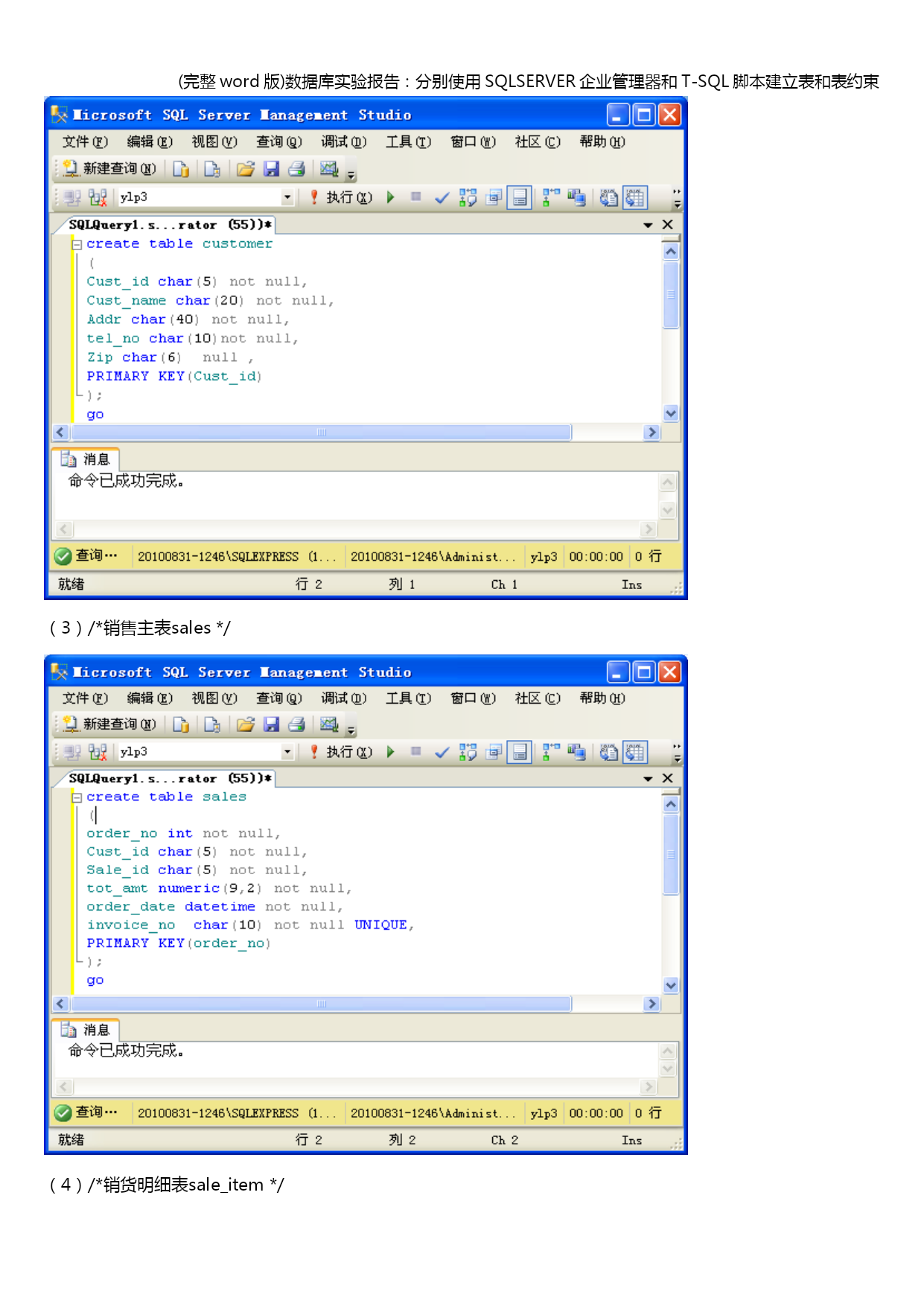Toggle Results to Text in customer window
This screenshot has width=924, height=1306.
[x=609, y=197]
